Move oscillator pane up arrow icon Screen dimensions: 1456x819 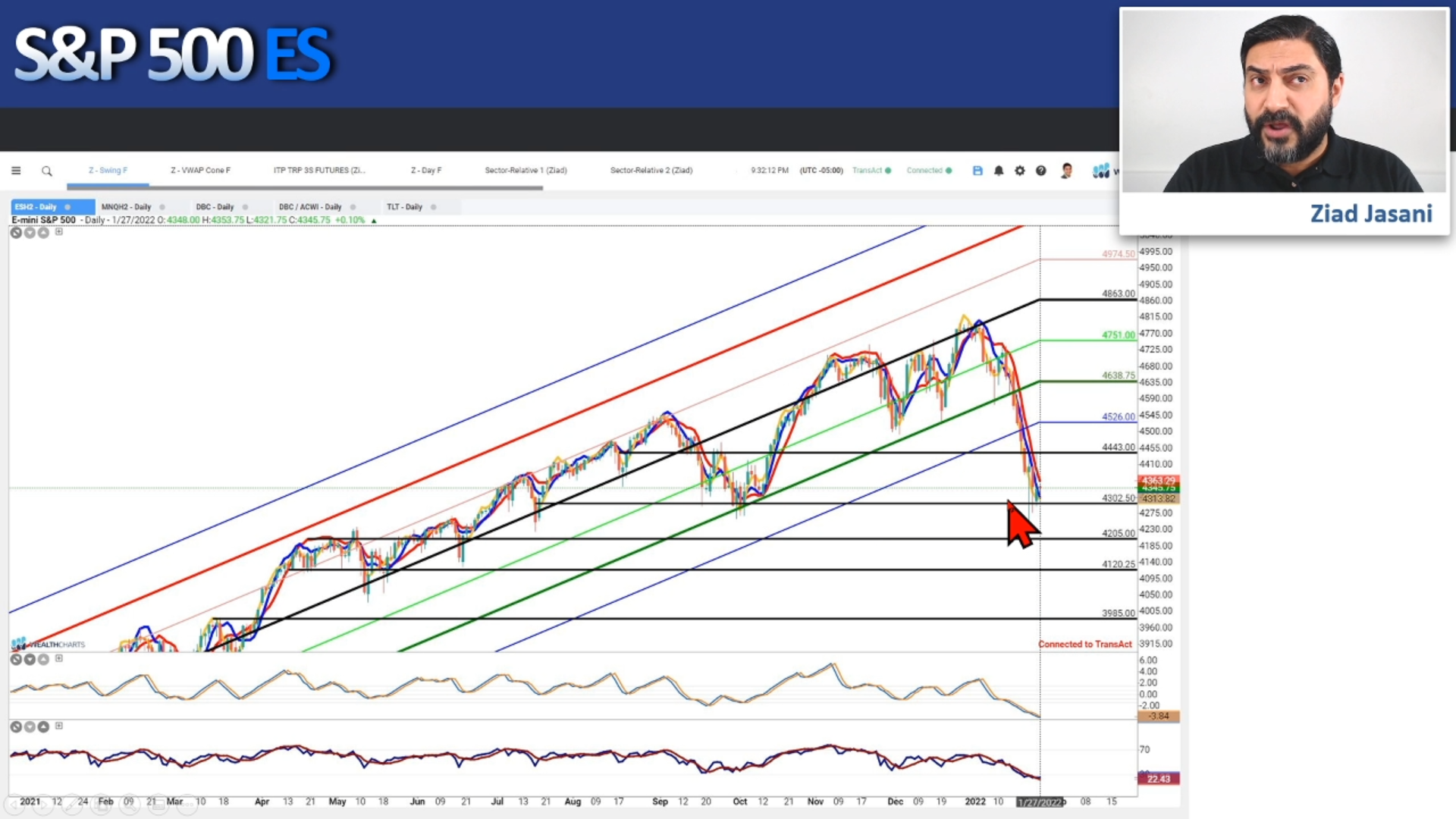(x=43, y=660)
